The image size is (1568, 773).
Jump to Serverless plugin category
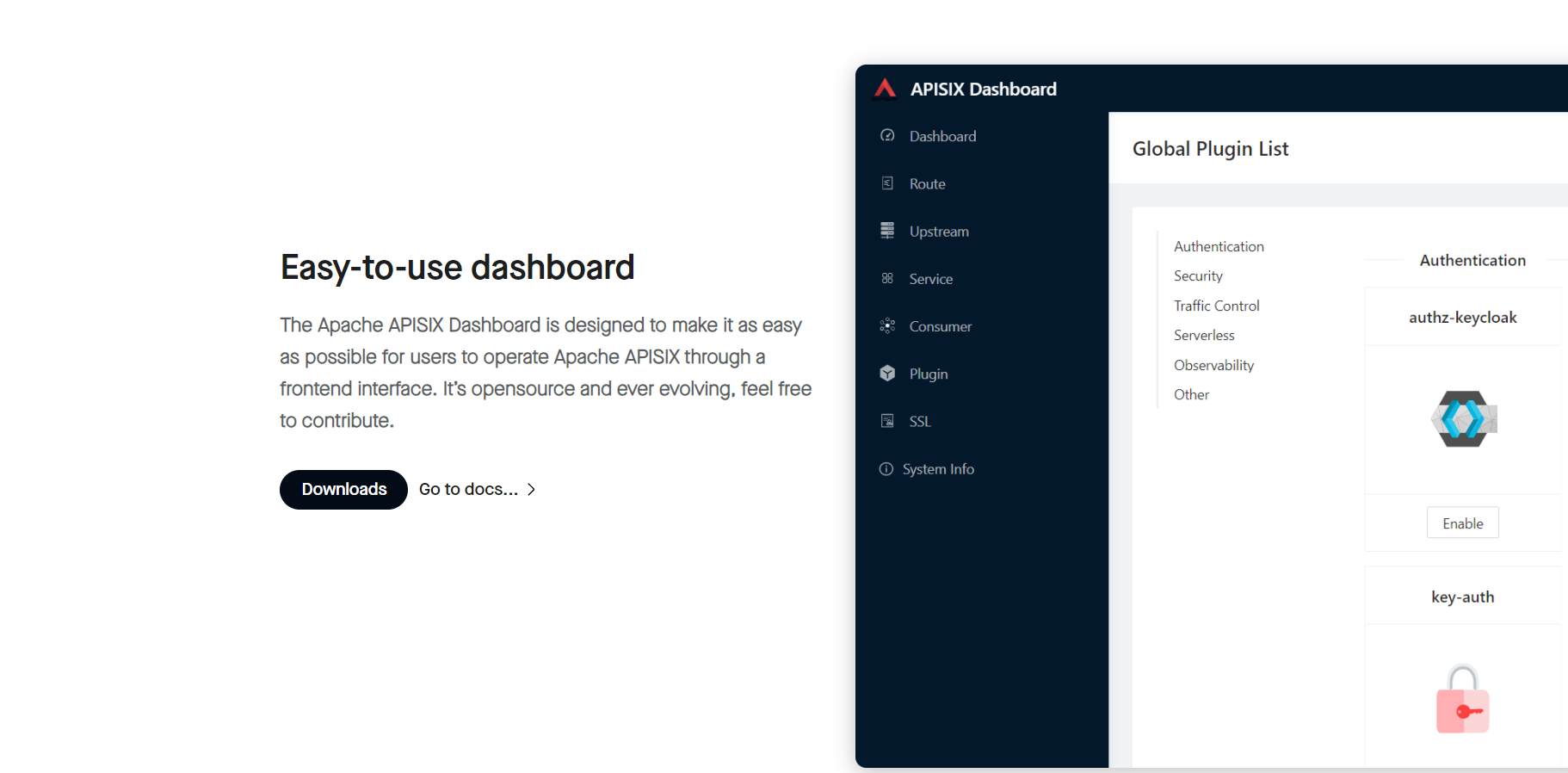coord(1204,335)
